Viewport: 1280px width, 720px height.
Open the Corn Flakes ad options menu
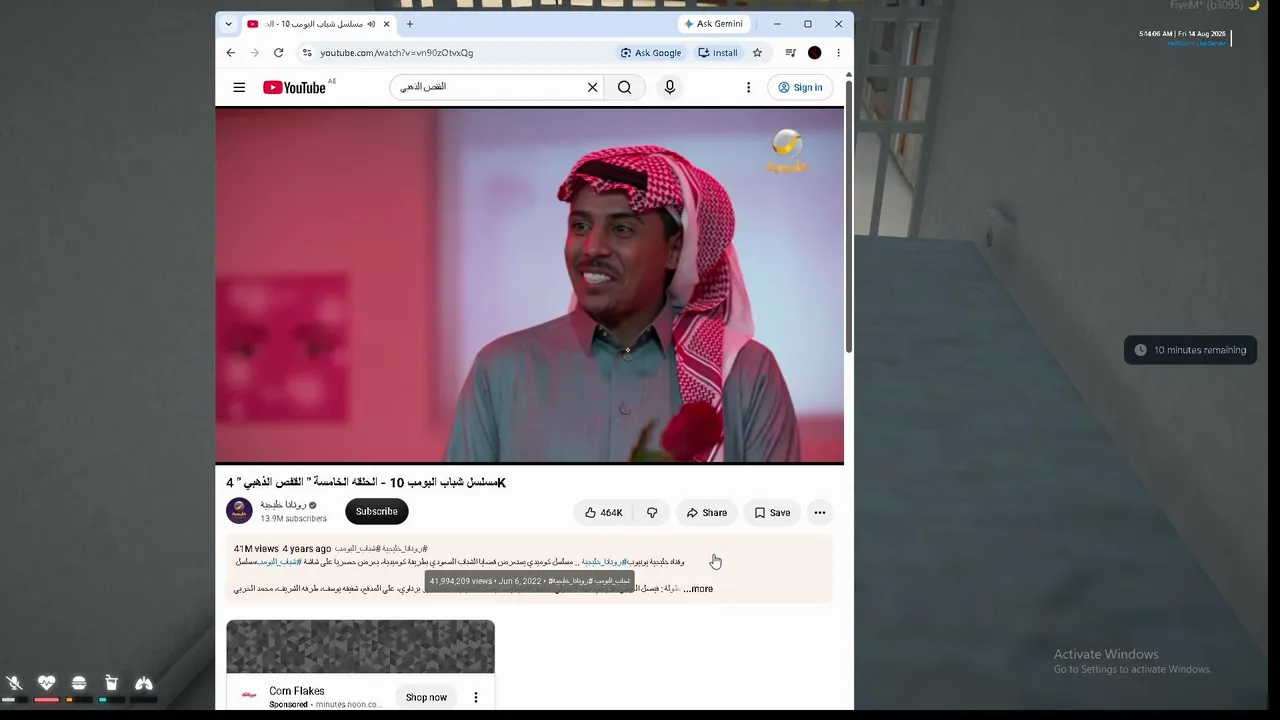click(476, 697)
